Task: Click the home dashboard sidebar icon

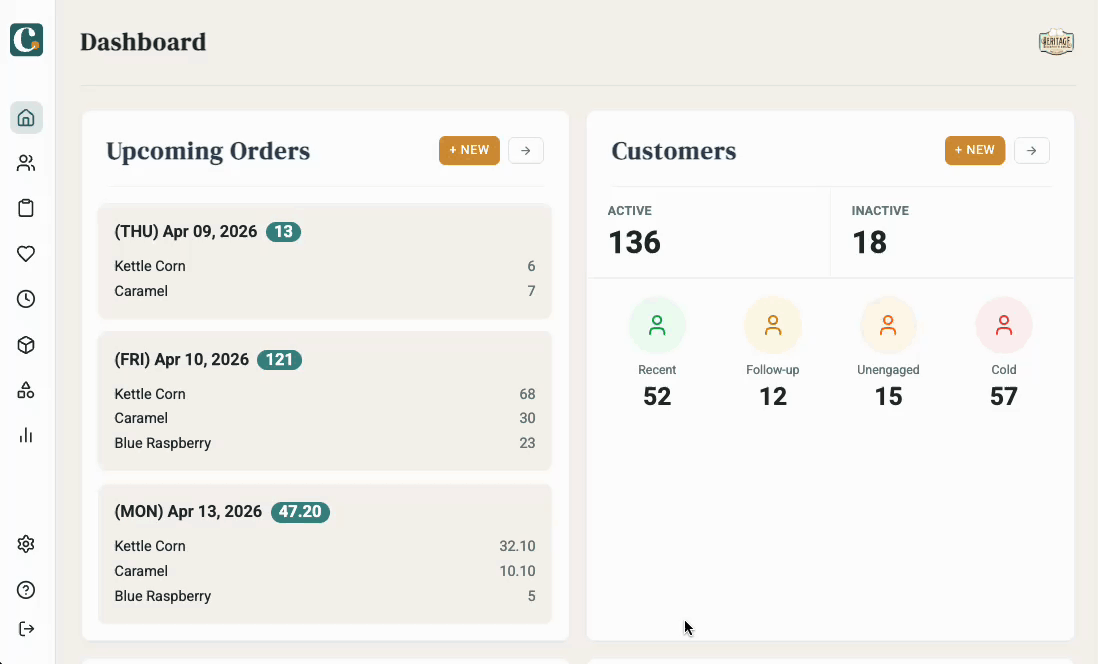Action: click(26, 118)
